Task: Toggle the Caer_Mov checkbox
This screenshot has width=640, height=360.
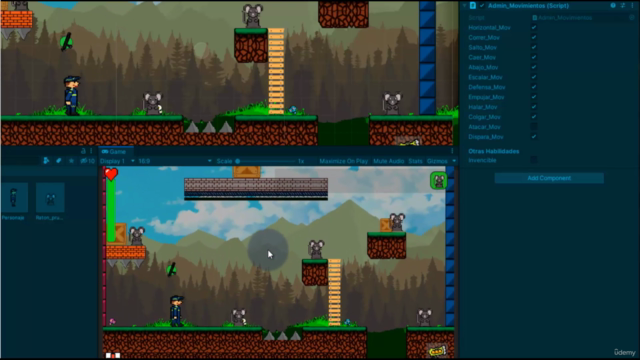Action: pyautogui.click(x=534, y=57)
